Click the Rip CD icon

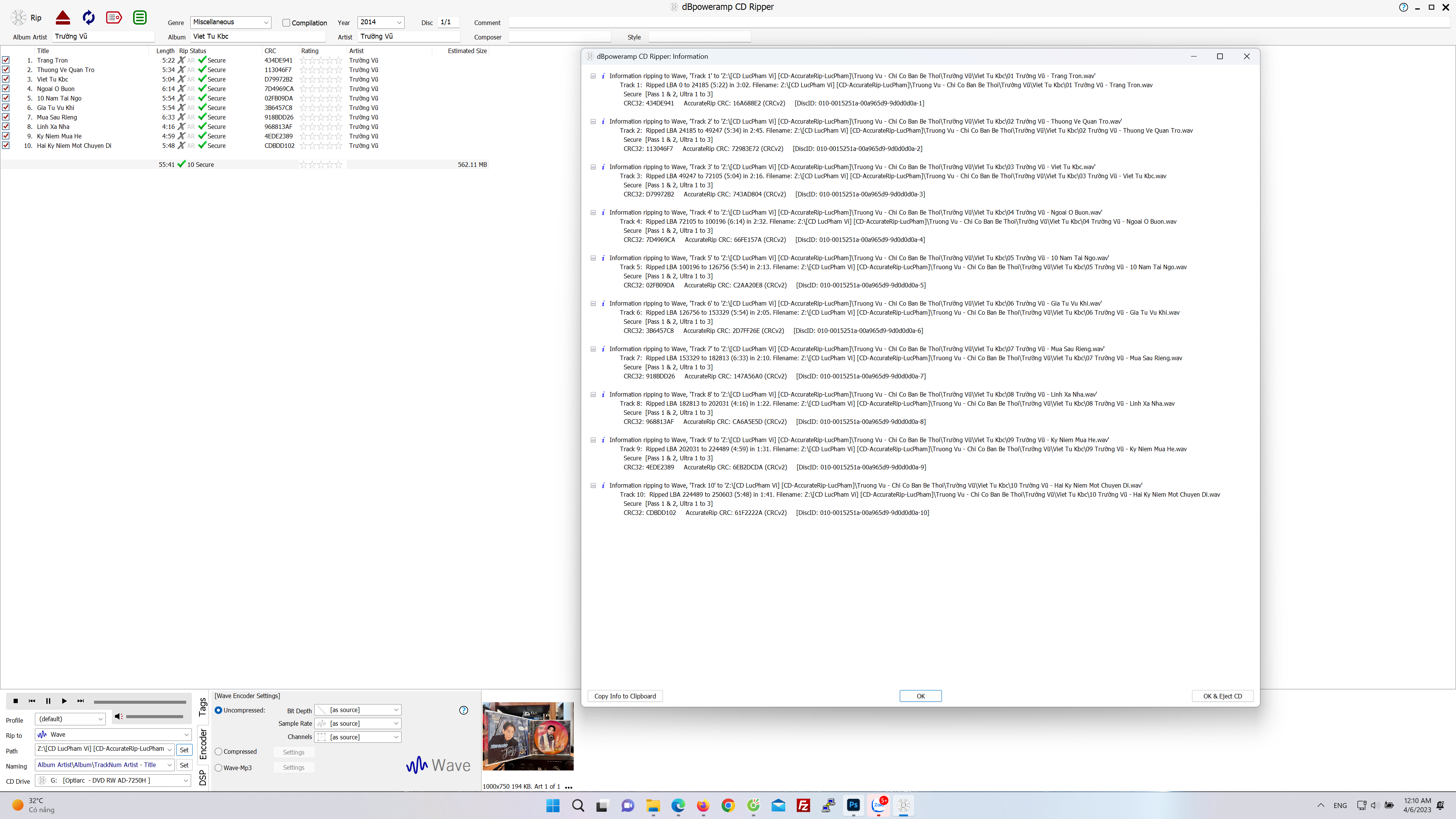[19, 17]
